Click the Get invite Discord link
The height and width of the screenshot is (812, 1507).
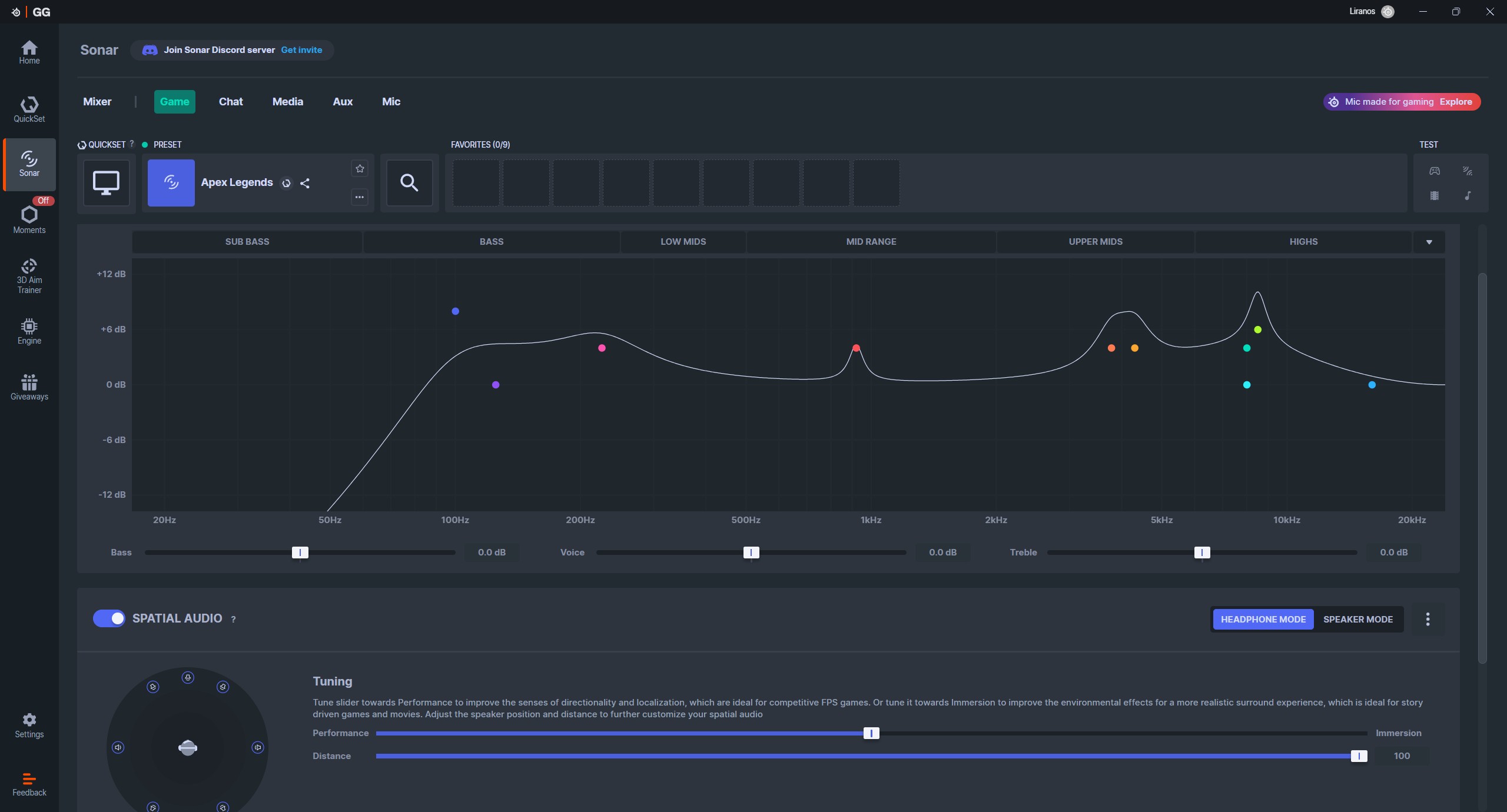301,50
